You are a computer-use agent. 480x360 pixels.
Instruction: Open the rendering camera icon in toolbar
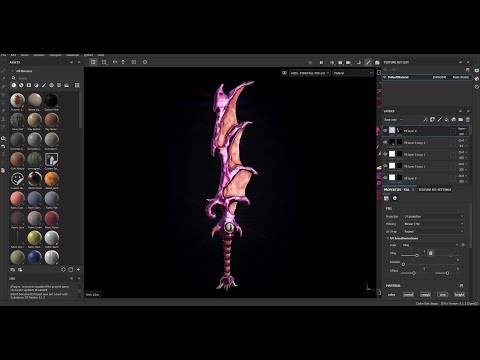[377, 62]
